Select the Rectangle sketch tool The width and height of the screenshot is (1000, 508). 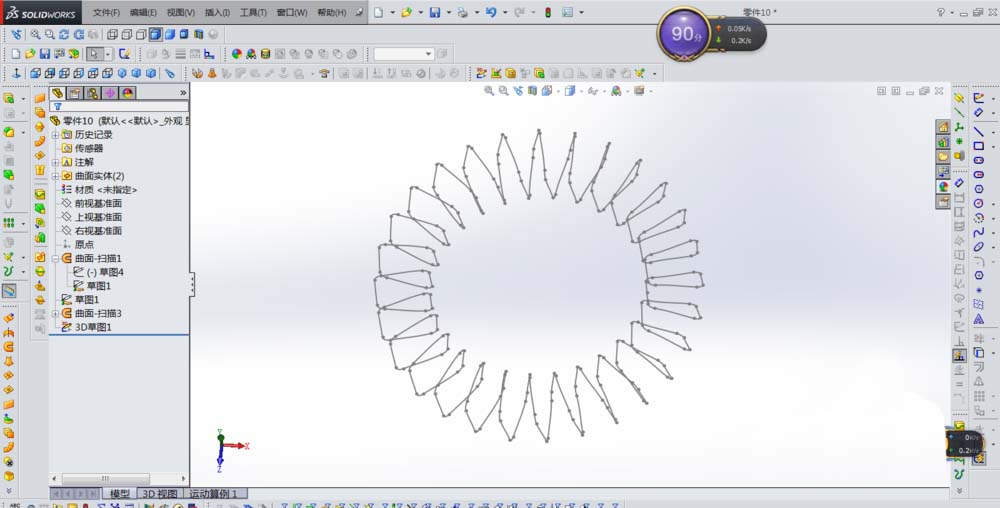[x=978, y=146]
